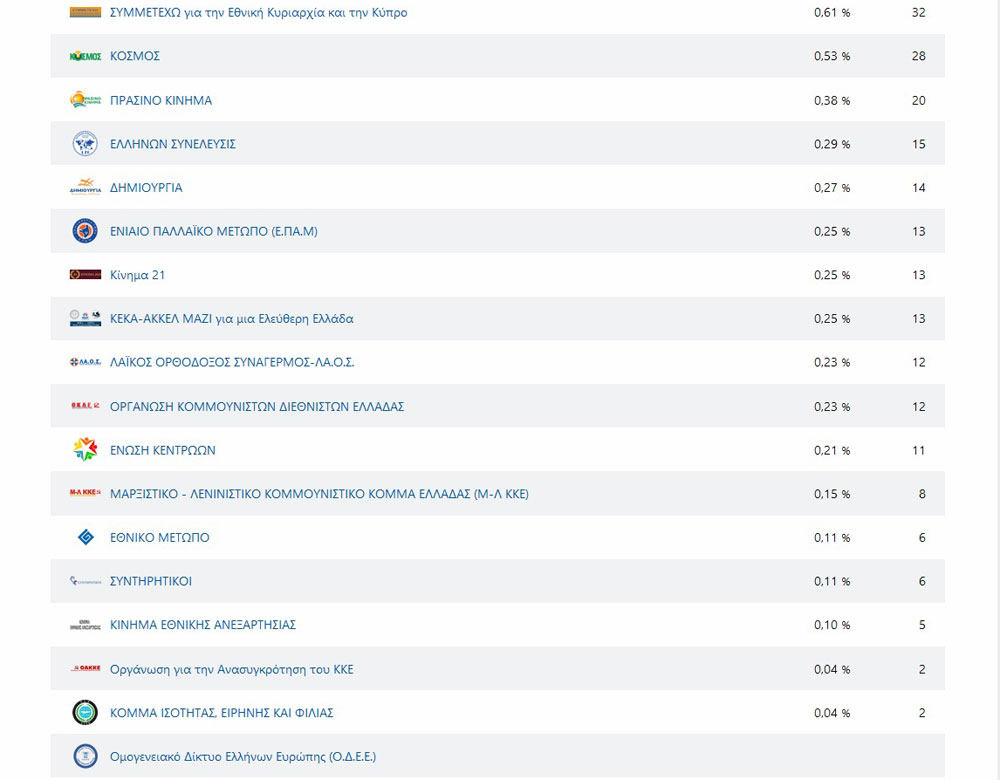
Task: Click the Ε.ΠΑ.Μ circular logo icon
Action: click(85, 231)
